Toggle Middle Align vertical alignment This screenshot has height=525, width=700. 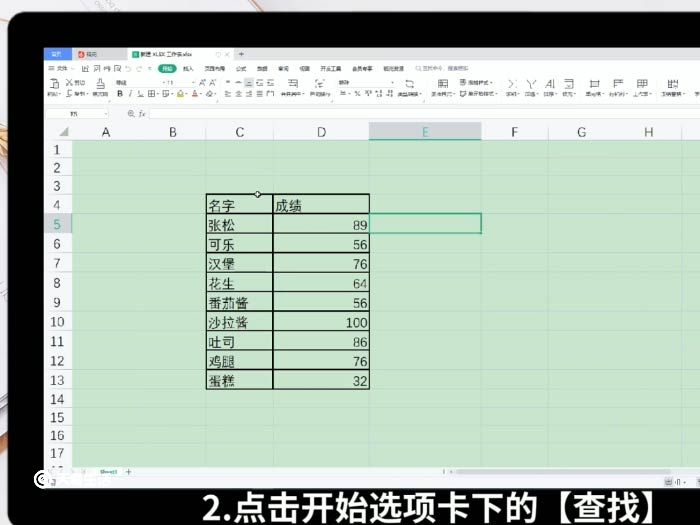click(x=238, y=83)
